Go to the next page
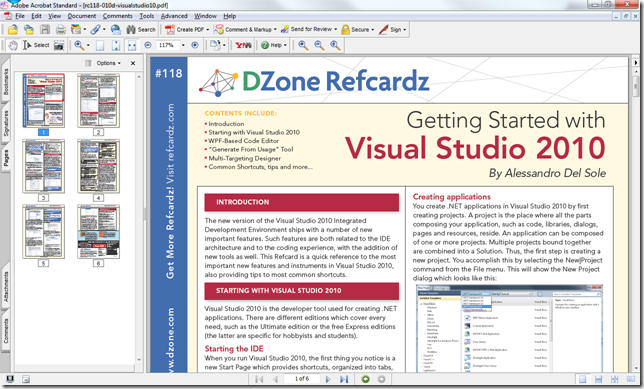Image resolution: width=644 pixels, height=389 pixels. pos(328,379)
